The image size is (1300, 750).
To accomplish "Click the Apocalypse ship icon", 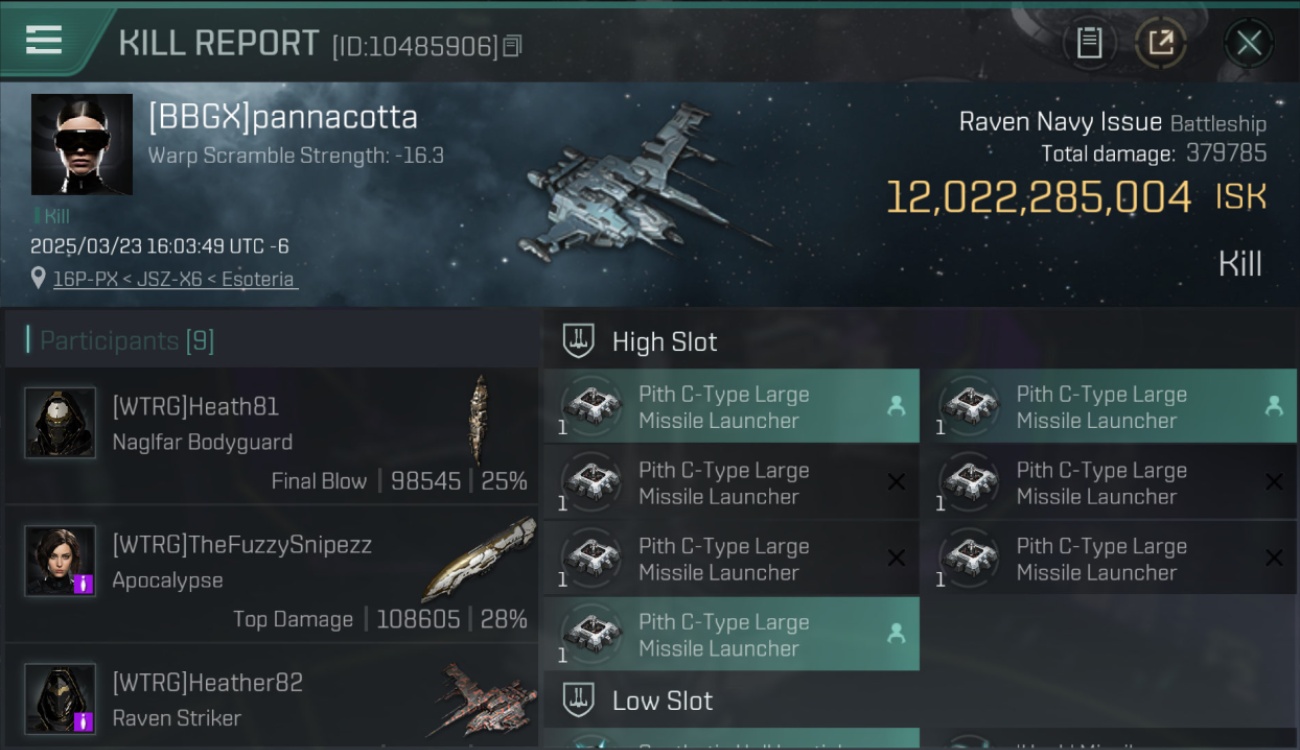I will (x=478, y=559).
